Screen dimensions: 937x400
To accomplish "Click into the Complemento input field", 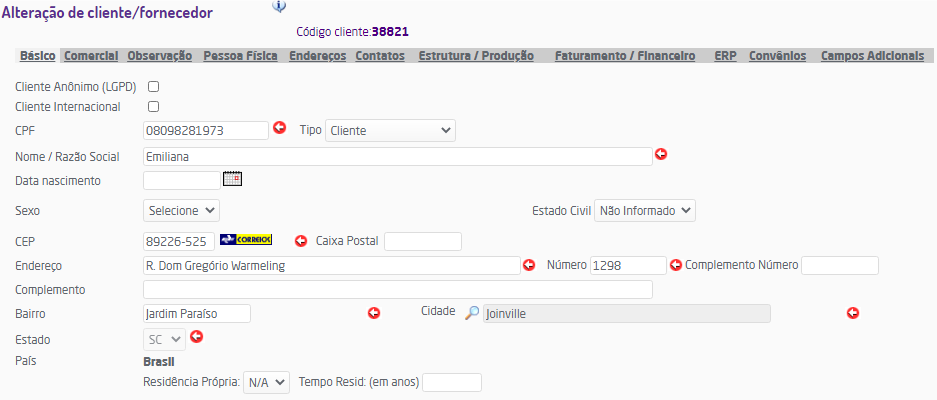I will point(398,290).
